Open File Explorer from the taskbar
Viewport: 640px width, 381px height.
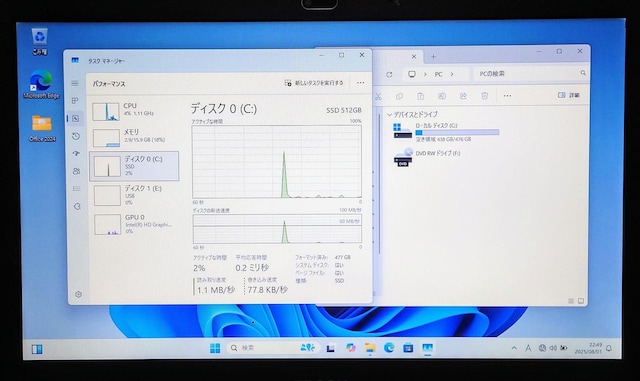(x=370, y=348)
